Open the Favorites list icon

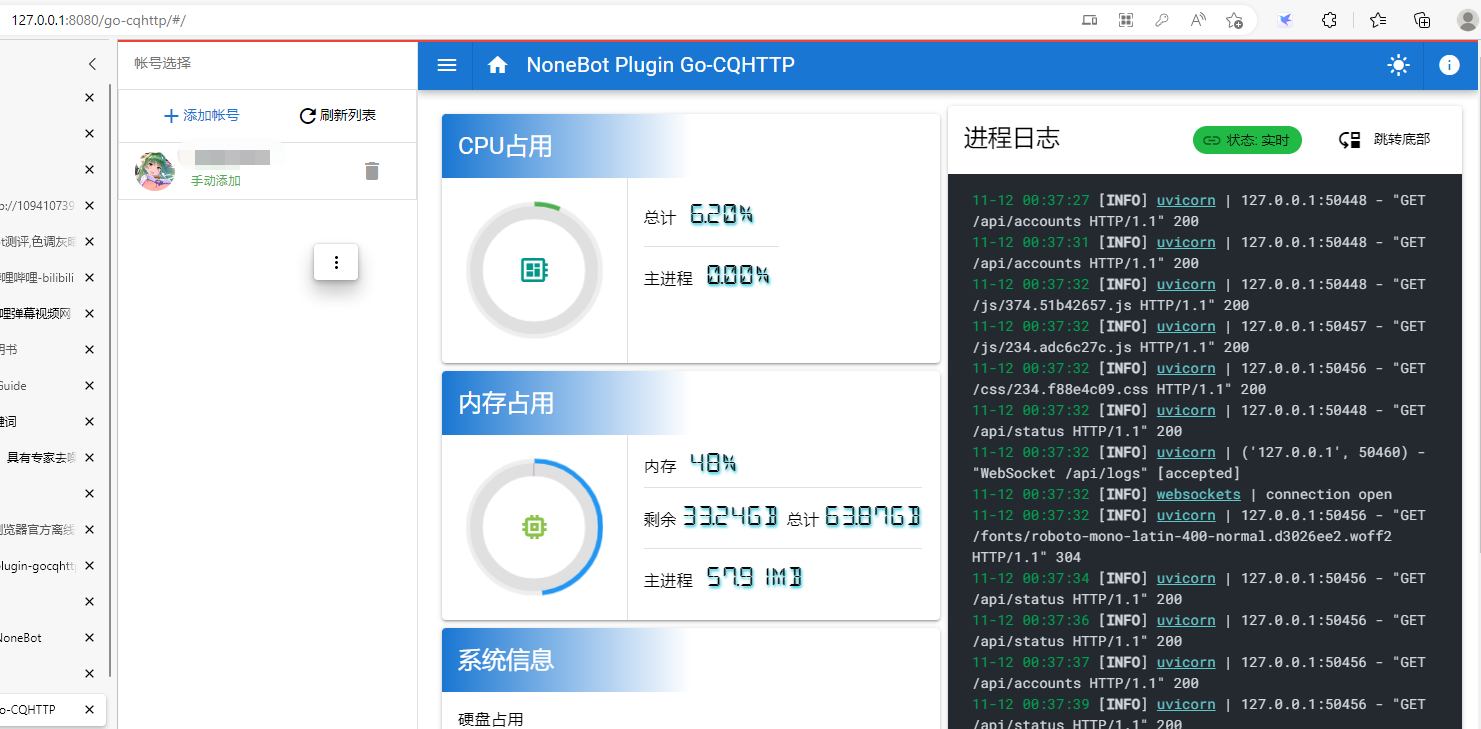tap(1378, 20)
